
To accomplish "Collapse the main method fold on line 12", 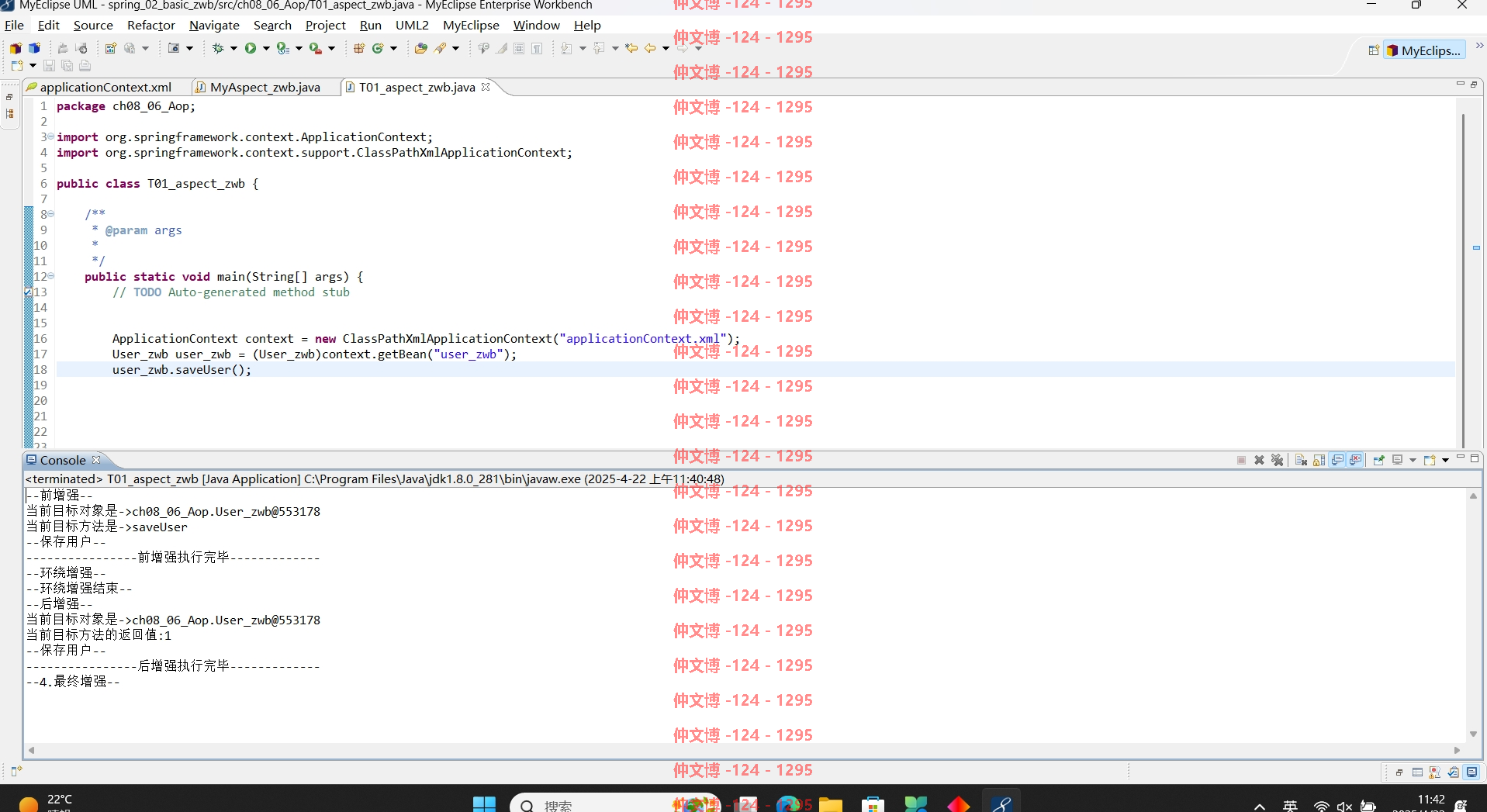I will pos(51,276).
